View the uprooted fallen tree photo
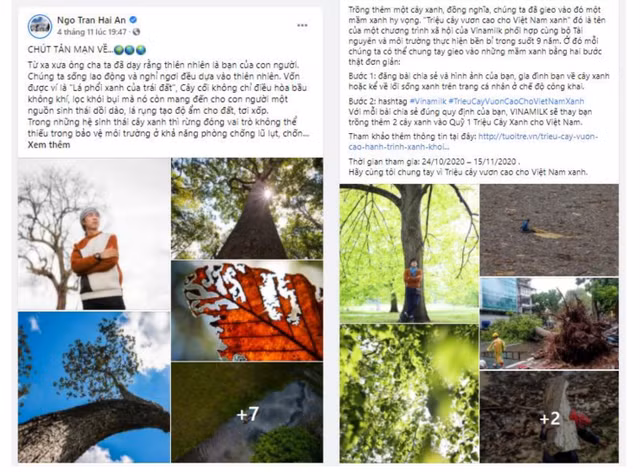Screen dimensions: 640x472 (x=549, y=323)
